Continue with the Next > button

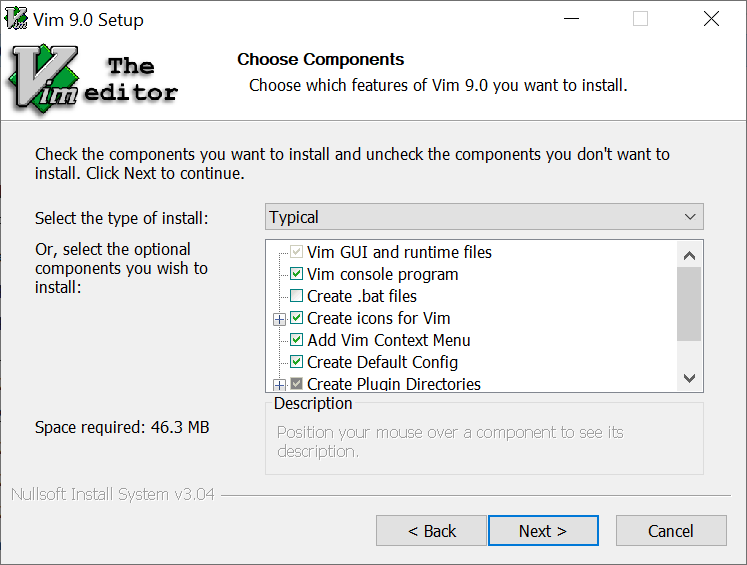[543, 531]
